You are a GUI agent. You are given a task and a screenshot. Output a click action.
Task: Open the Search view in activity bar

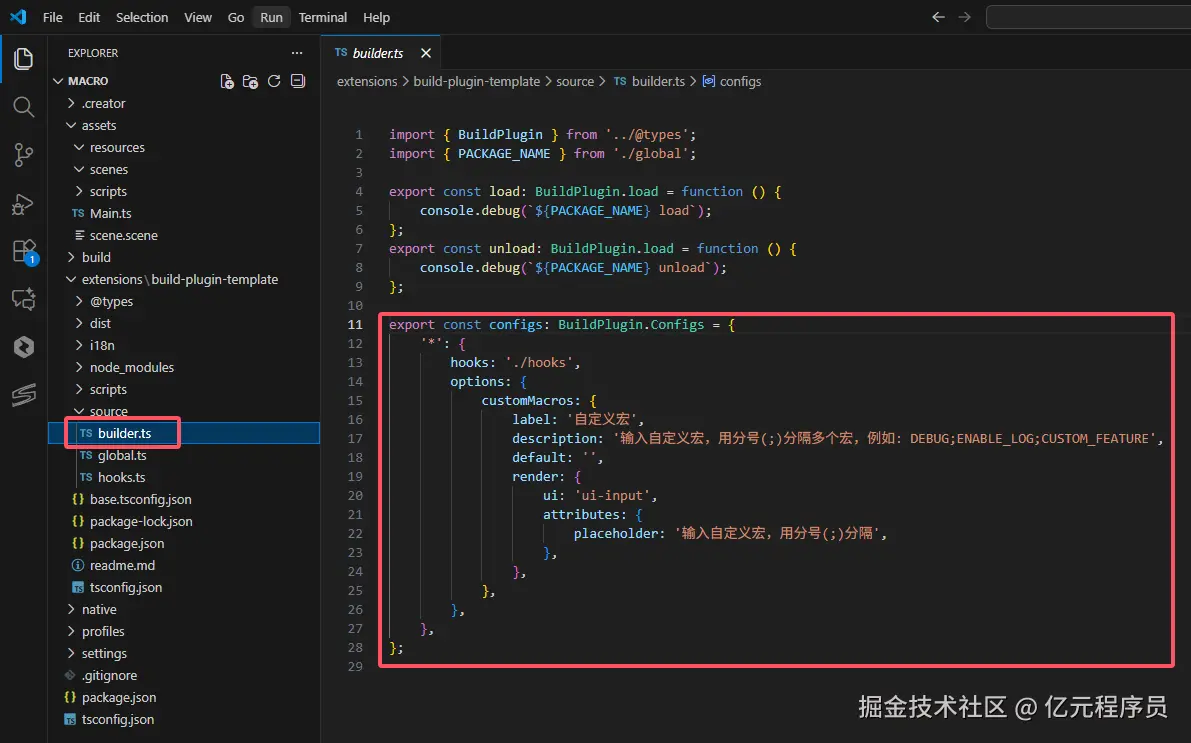[x=23, y=107]
